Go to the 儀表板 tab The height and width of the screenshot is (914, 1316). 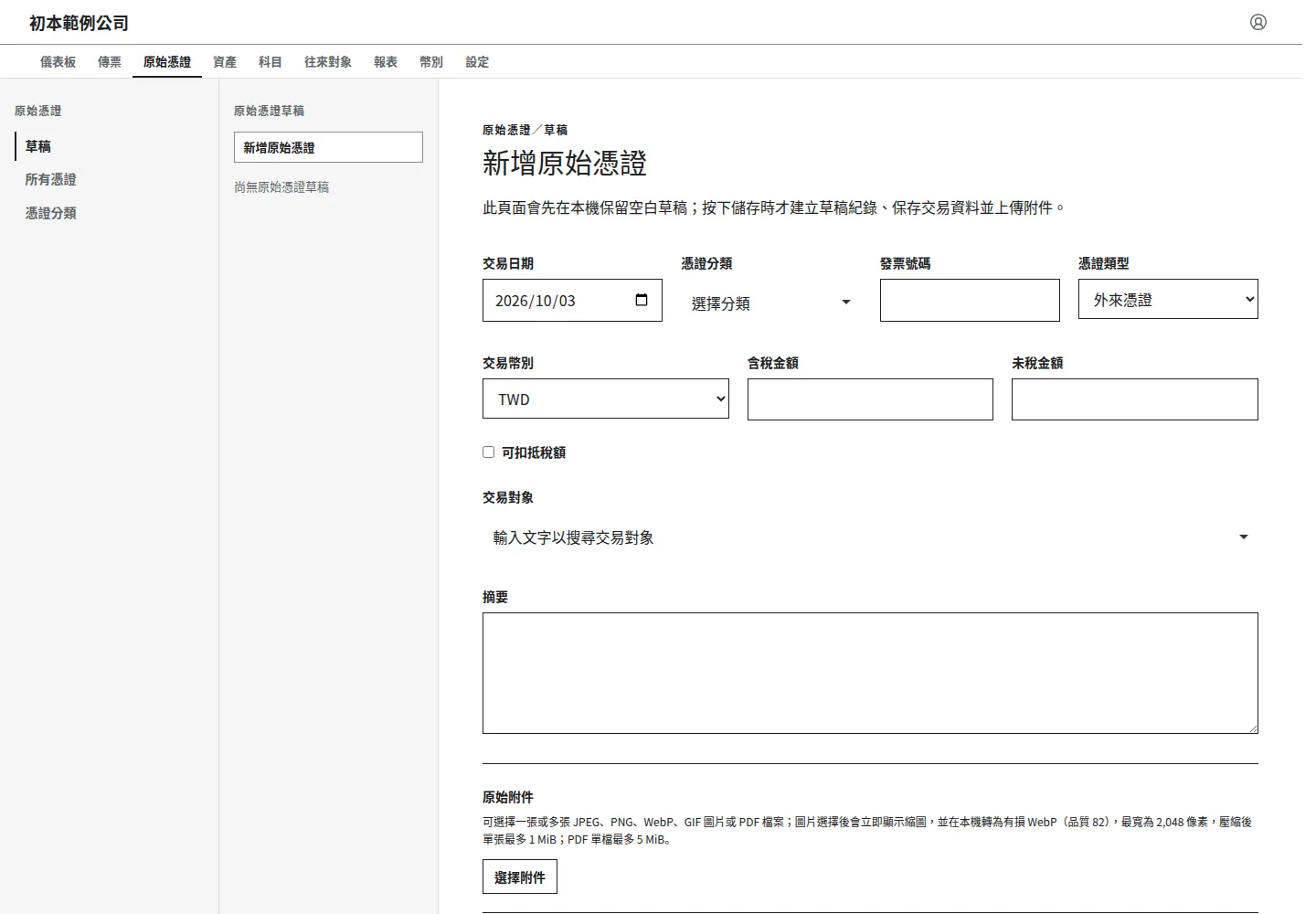coord(58,62)
